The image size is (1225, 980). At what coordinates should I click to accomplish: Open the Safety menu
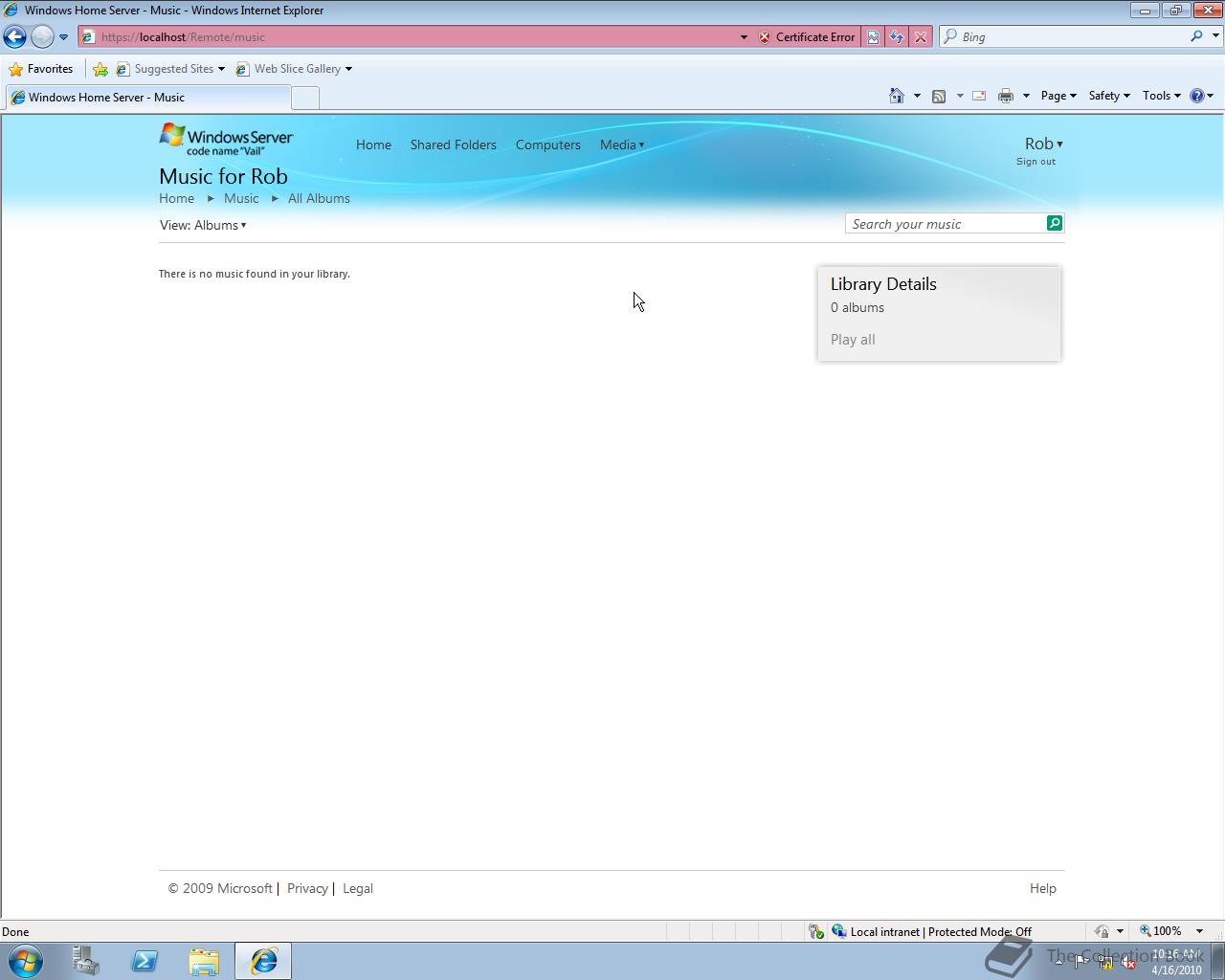point(1109,96)
